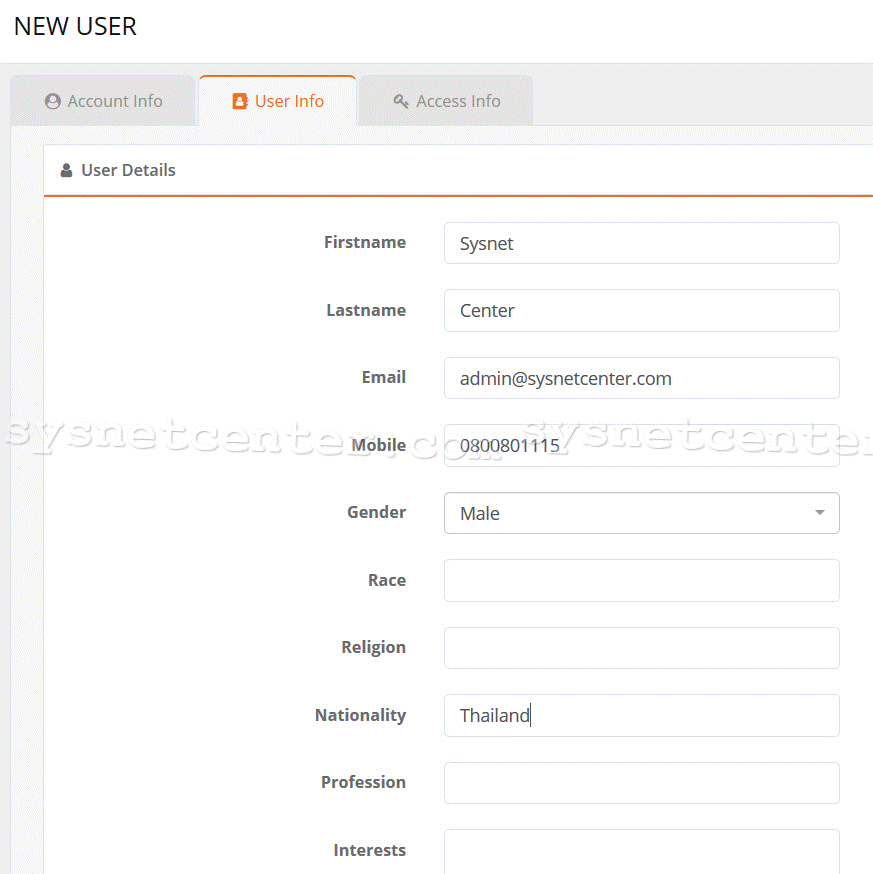The height and width of the screenshot is (874, 873).
Task: Focus the empty Race field
Action: [642, 580]
